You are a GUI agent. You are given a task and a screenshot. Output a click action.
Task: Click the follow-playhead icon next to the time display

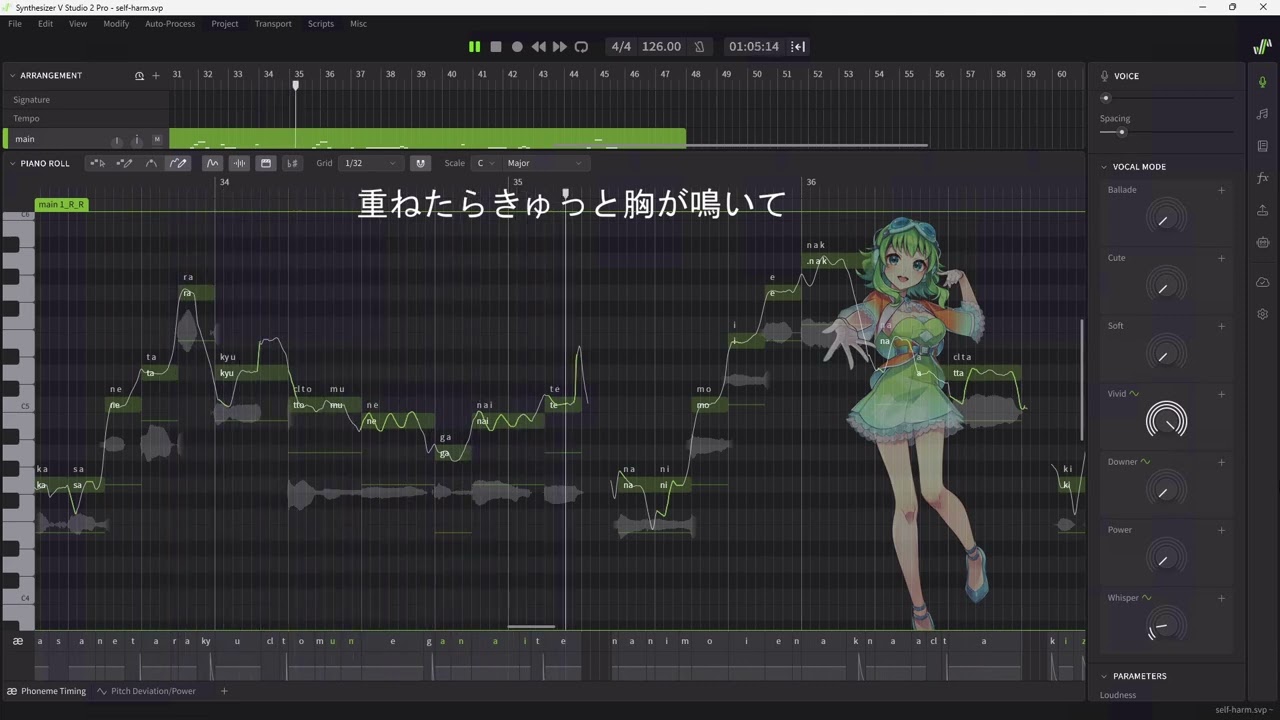pyautogui.click(x=798, y=47)
